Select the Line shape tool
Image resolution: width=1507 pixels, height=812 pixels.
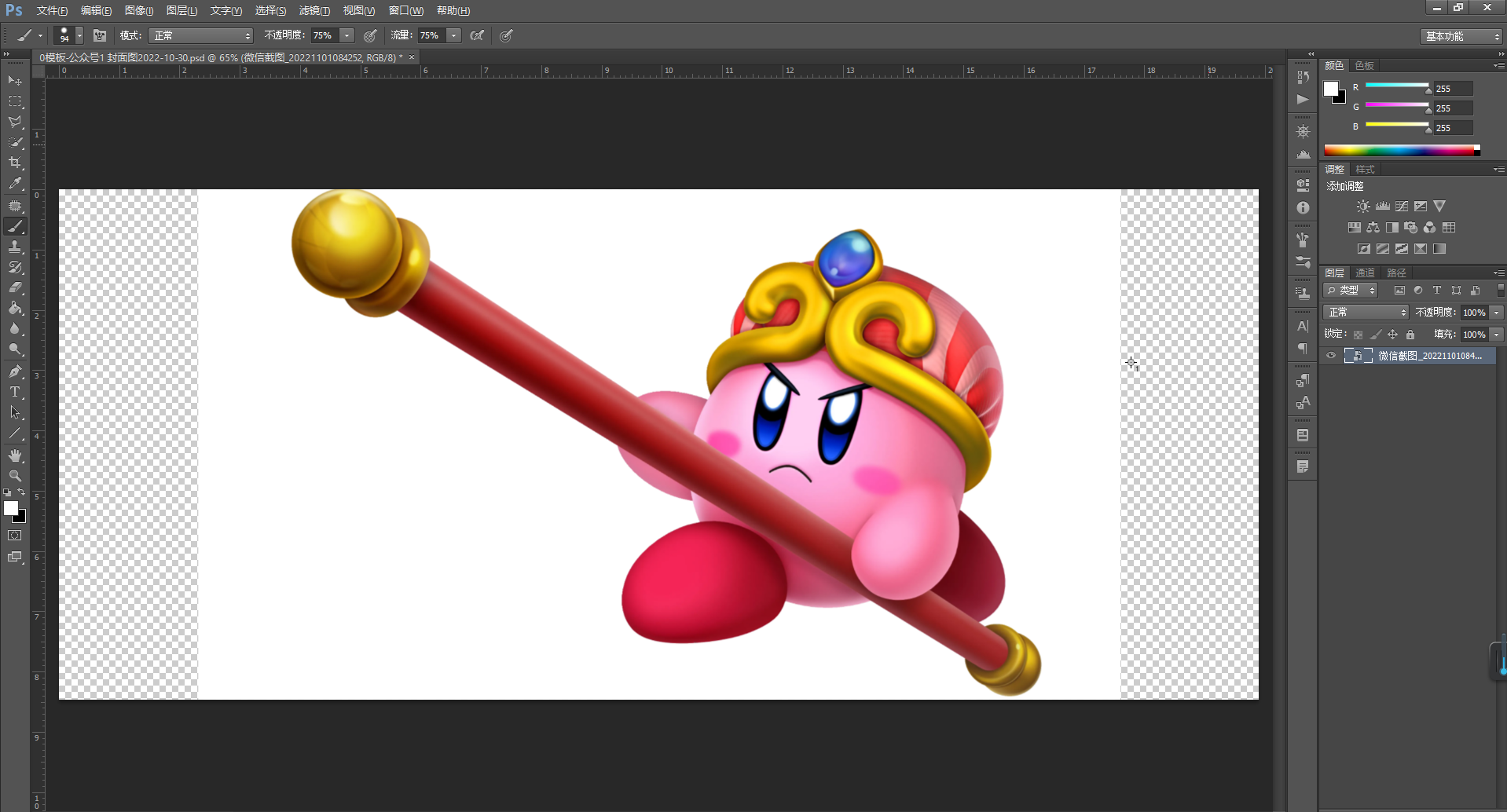[x=15, y=433]
